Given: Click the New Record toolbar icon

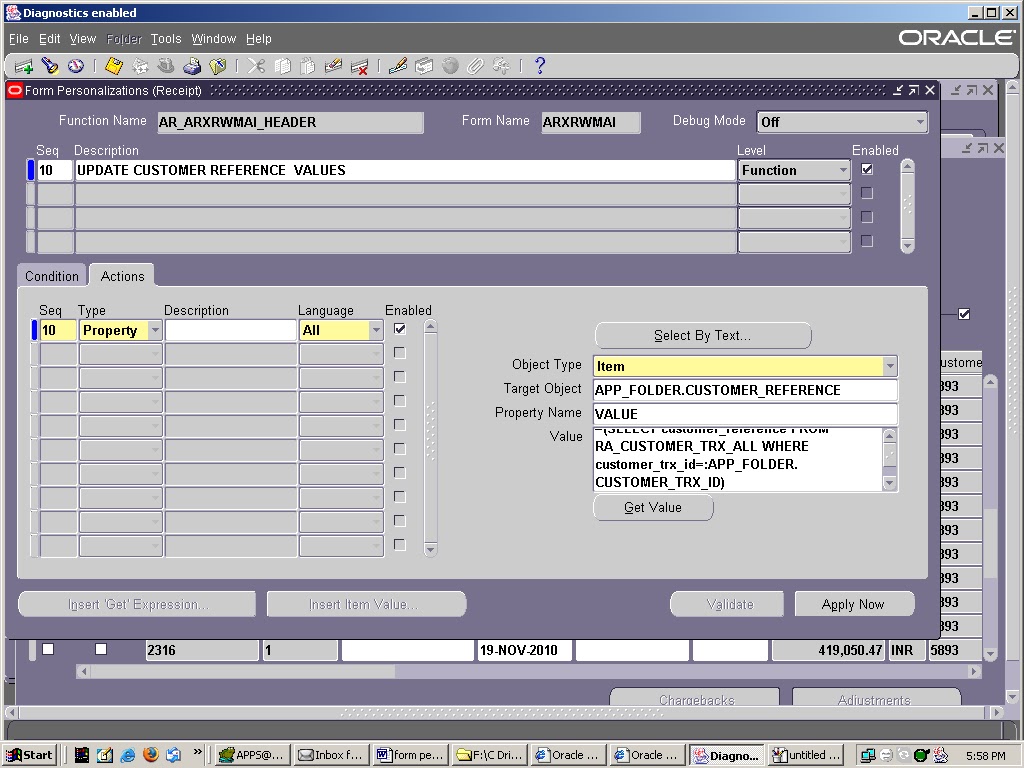Looking at the screenshot, I should [x=24, y=66].
